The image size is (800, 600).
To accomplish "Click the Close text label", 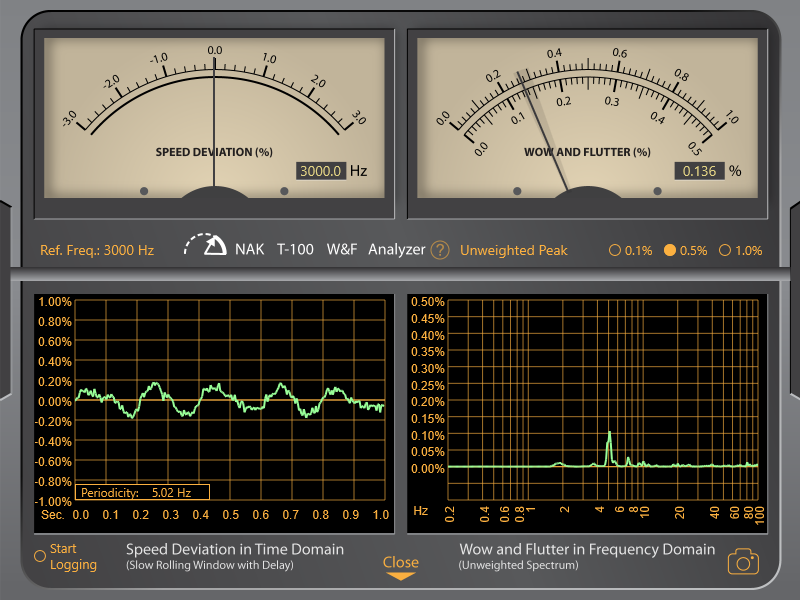I will 400,561.
